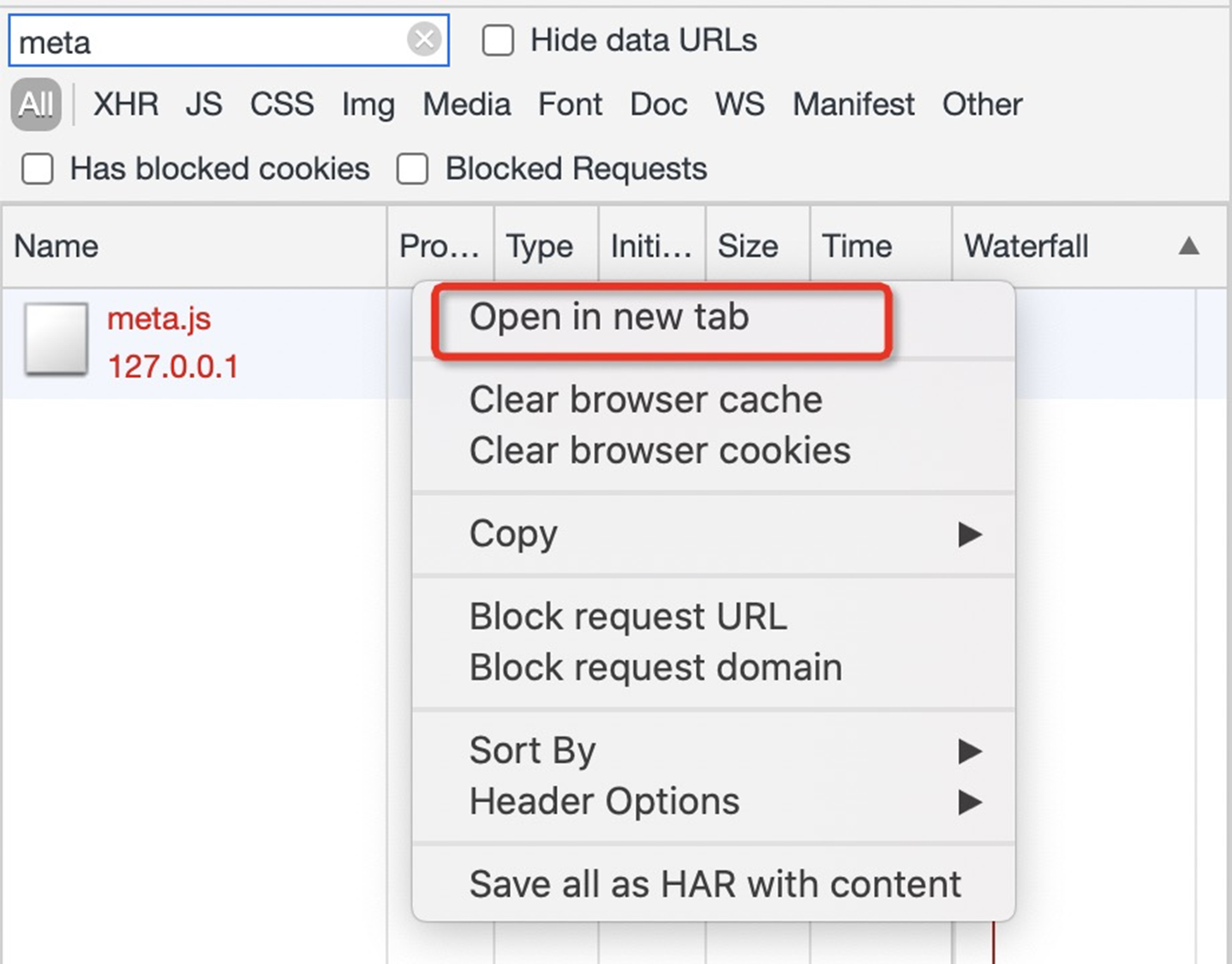Choose Block request URL
1232x964 pixels.
[x=628, y=617]
